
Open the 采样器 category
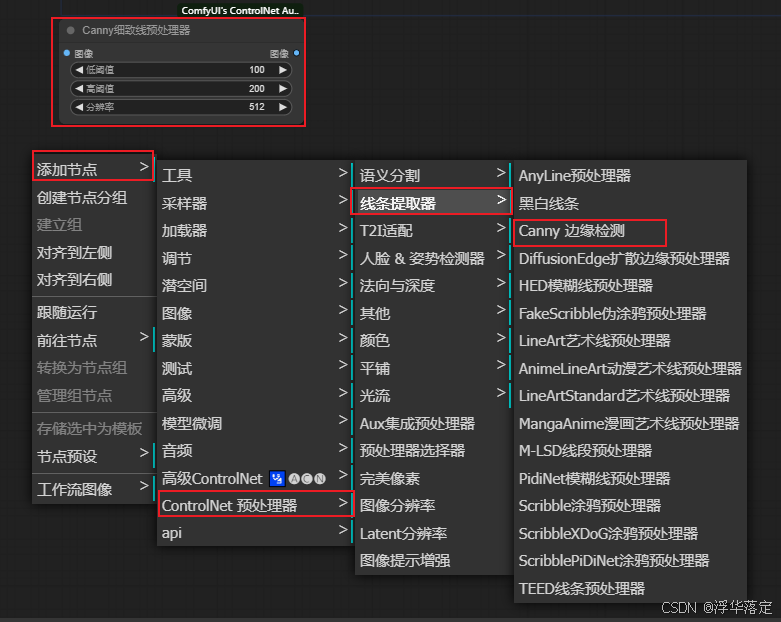click(255, 203)
